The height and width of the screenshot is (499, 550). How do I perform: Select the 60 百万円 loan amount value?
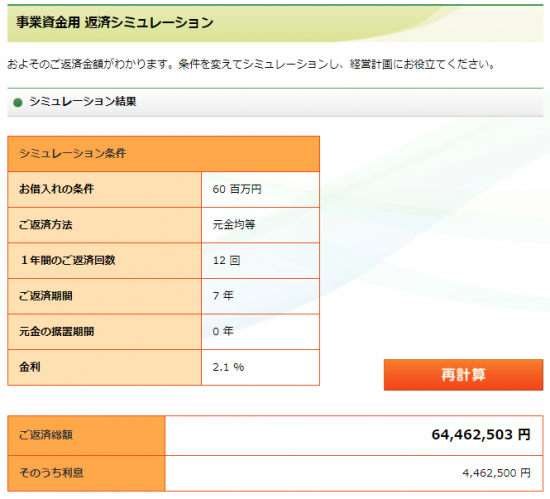237,189
